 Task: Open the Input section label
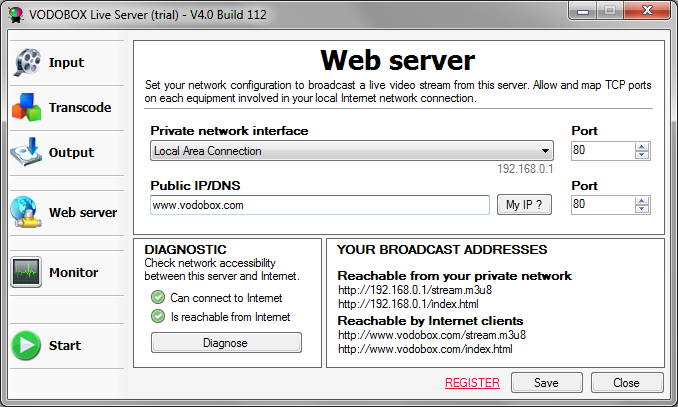click(x=66, y=62)
